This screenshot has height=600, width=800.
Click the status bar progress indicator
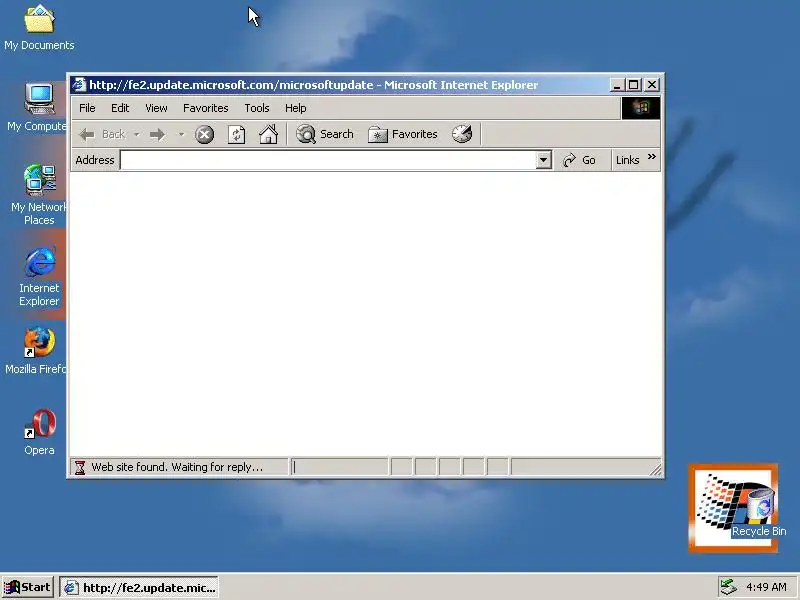pyautogui.click(x=339, y=467)
